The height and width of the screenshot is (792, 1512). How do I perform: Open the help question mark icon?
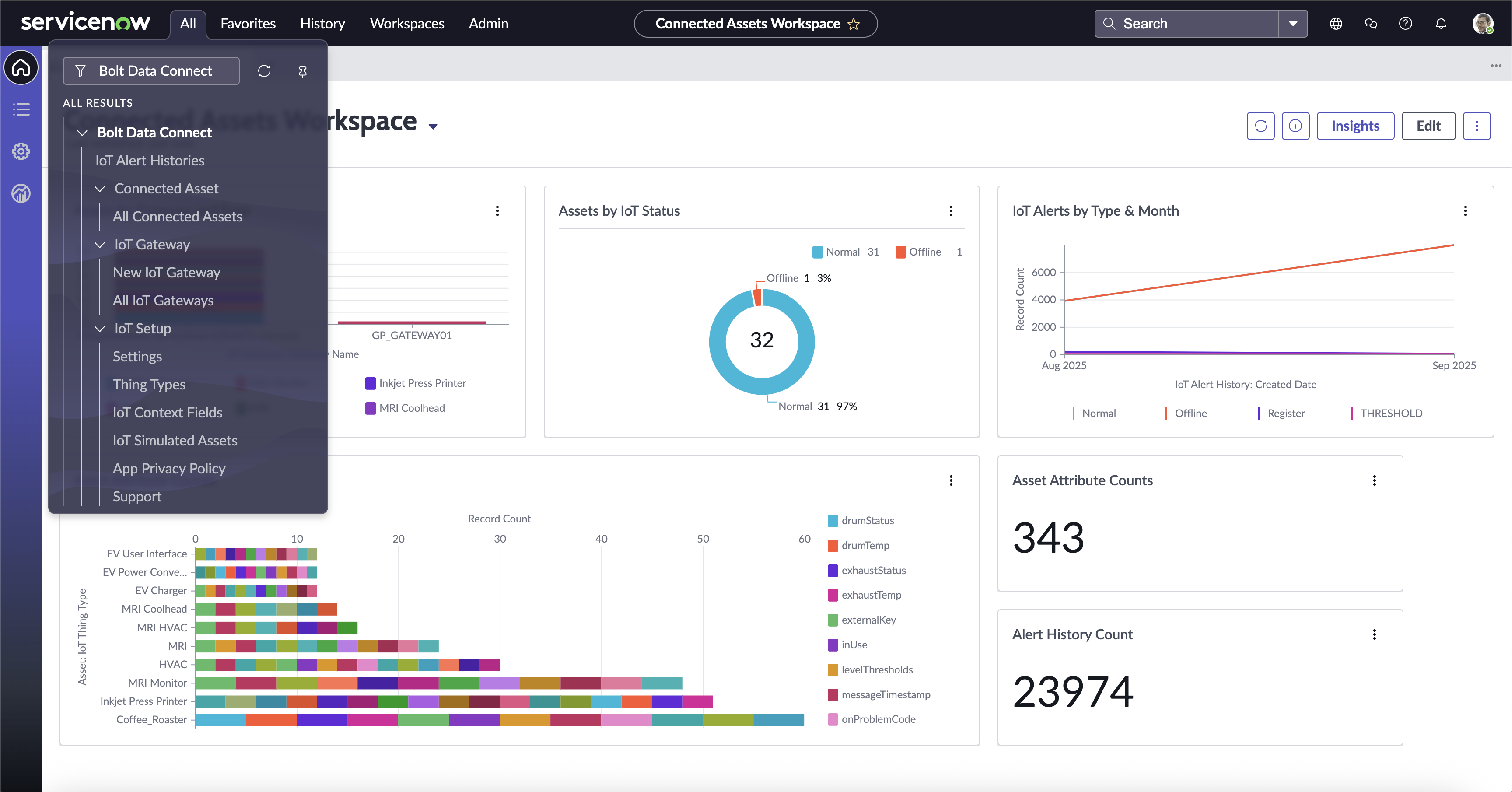click(x=1406, y=24)
